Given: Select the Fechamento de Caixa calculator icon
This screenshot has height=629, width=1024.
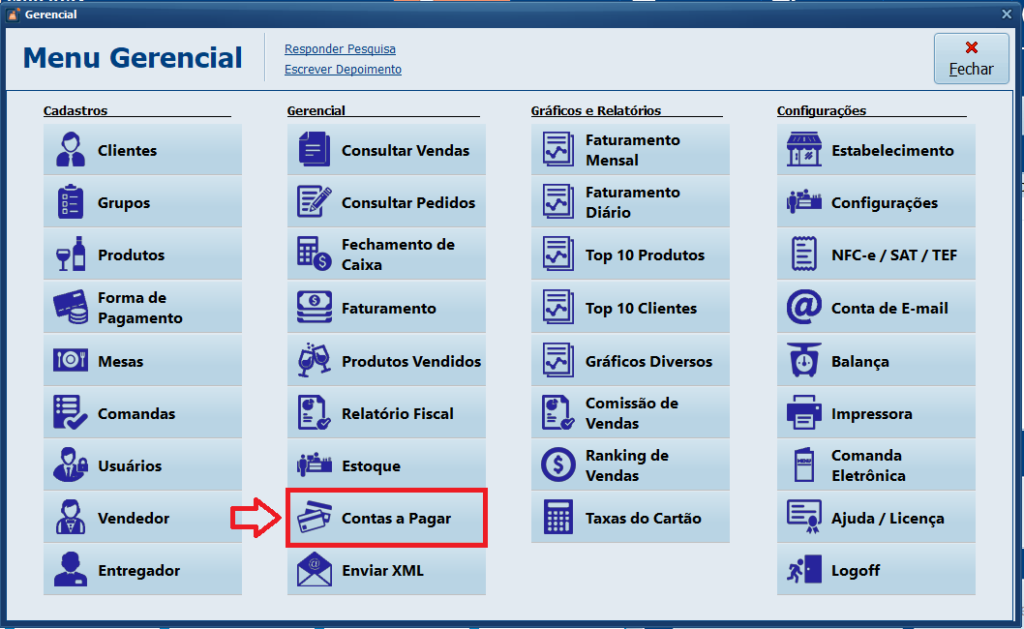Looking at the screenshot, I should click(x=314, y=256).
